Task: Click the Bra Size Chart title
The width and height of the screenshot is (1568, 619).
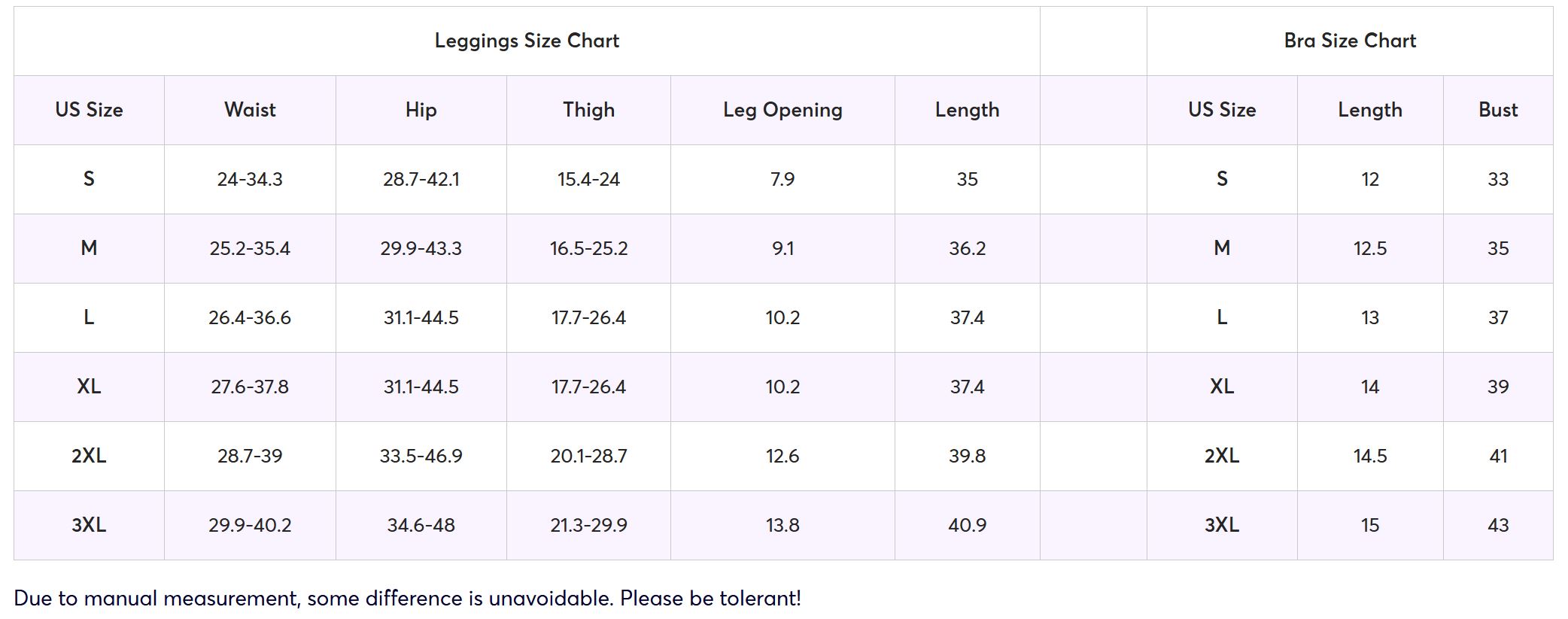Action: pyautogui.click(x=1350, y=41)
